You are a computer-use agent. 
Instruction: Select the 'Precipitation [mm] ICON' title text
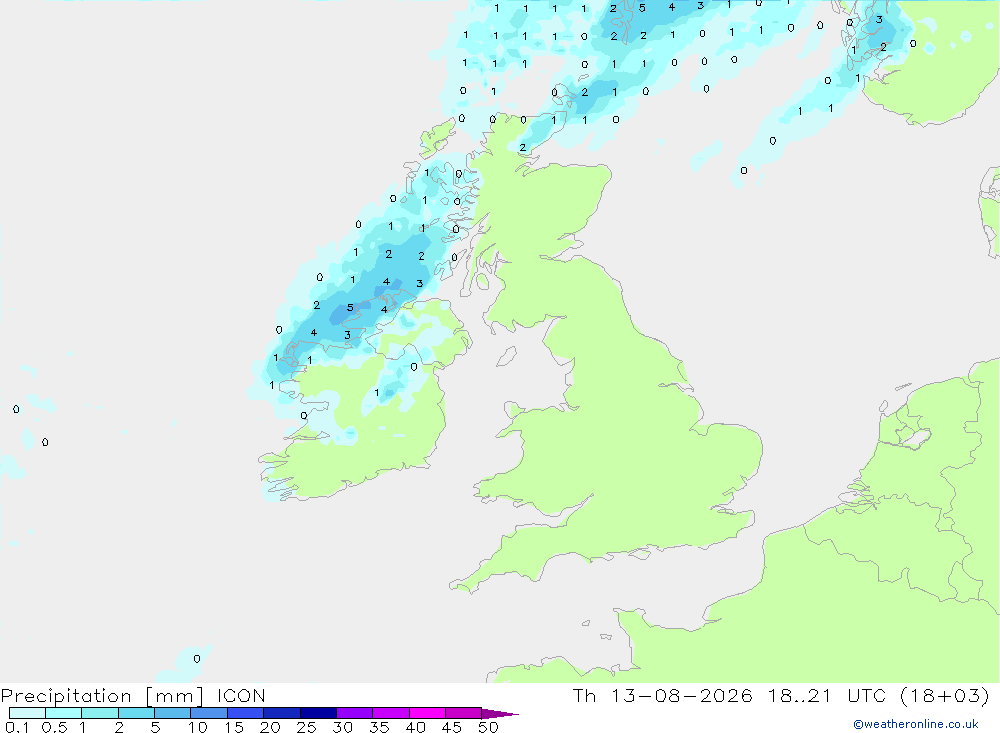tap(133, 695)
